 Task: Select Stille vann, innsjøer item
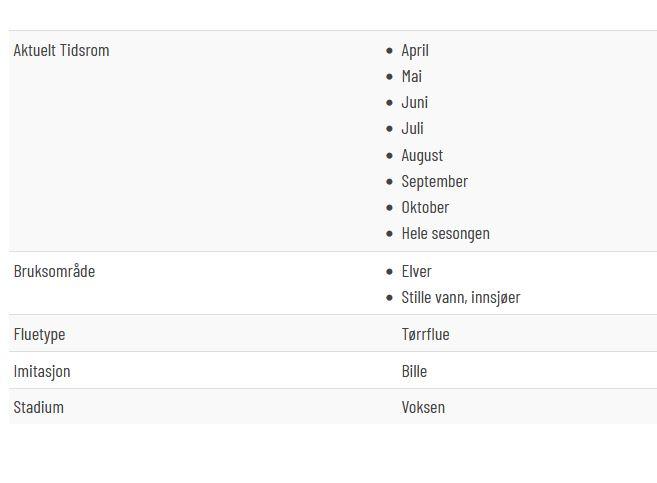[x=460, y=297]
